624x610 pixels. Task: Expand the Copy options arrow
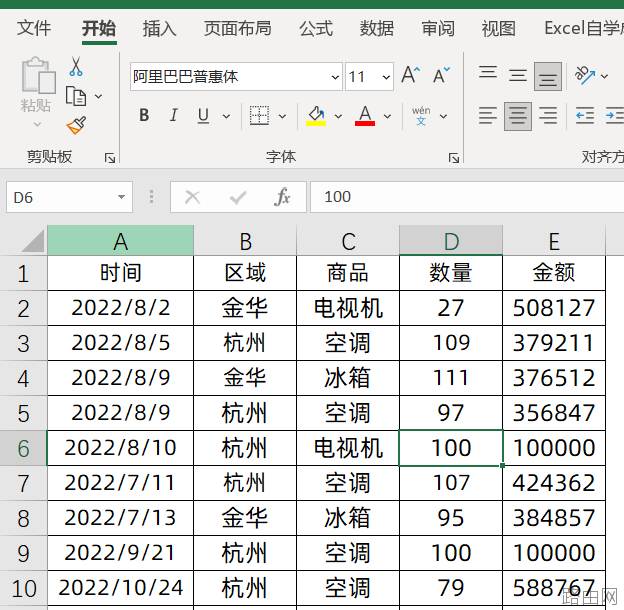[98, 96]
